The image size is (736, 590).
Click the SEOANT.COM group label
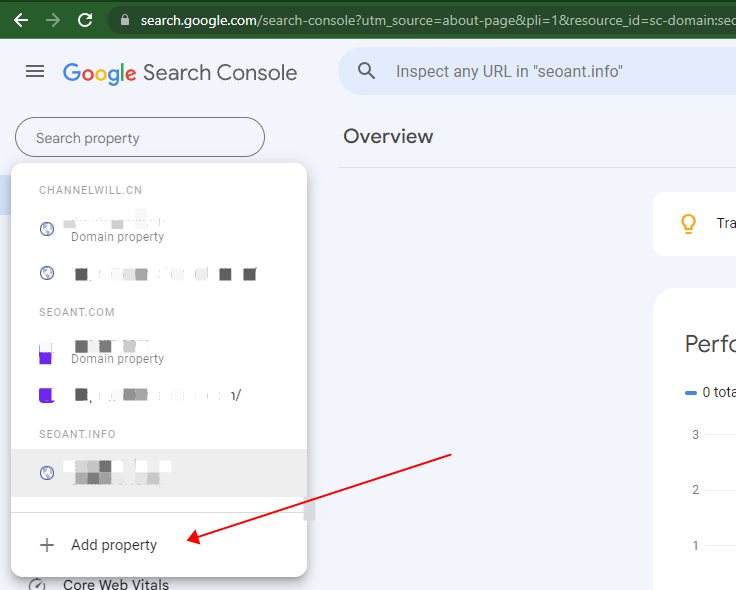coord(77,312)
